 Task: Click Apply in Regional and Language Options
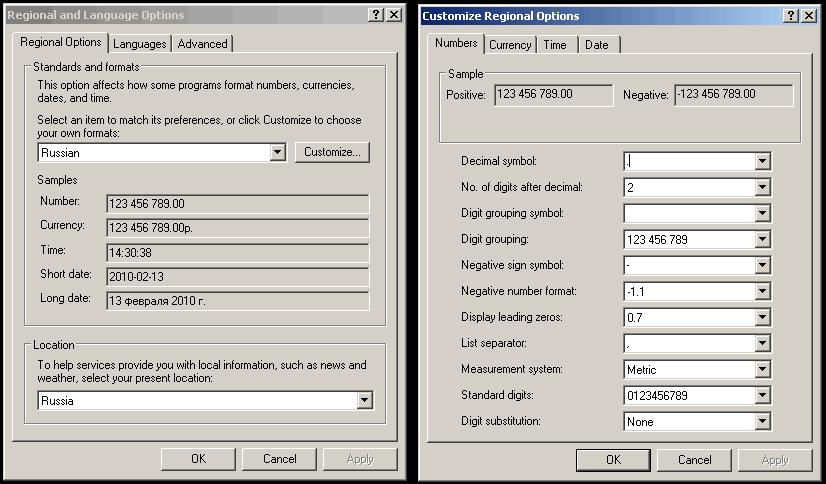(x=360, y=459)
